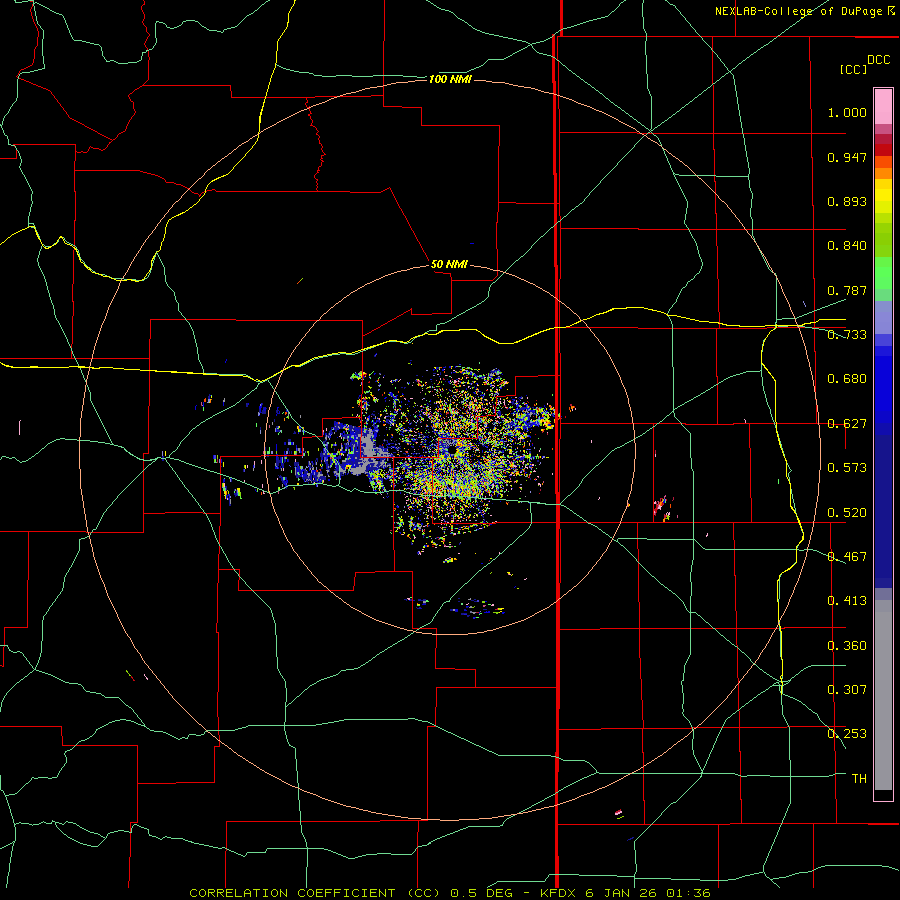This screenshot has height=900, width=900.
Task: Click the DCC label above the color bar
Action: [x=878, y=60]
